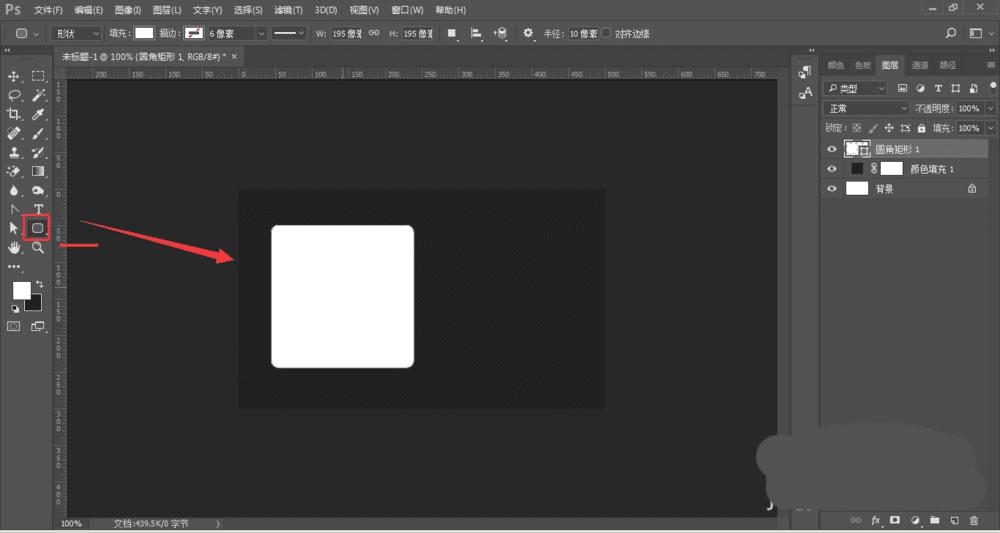Select the Zoom tool in toolbox
Screen dimensions: 1000x533
pos(38,247)
